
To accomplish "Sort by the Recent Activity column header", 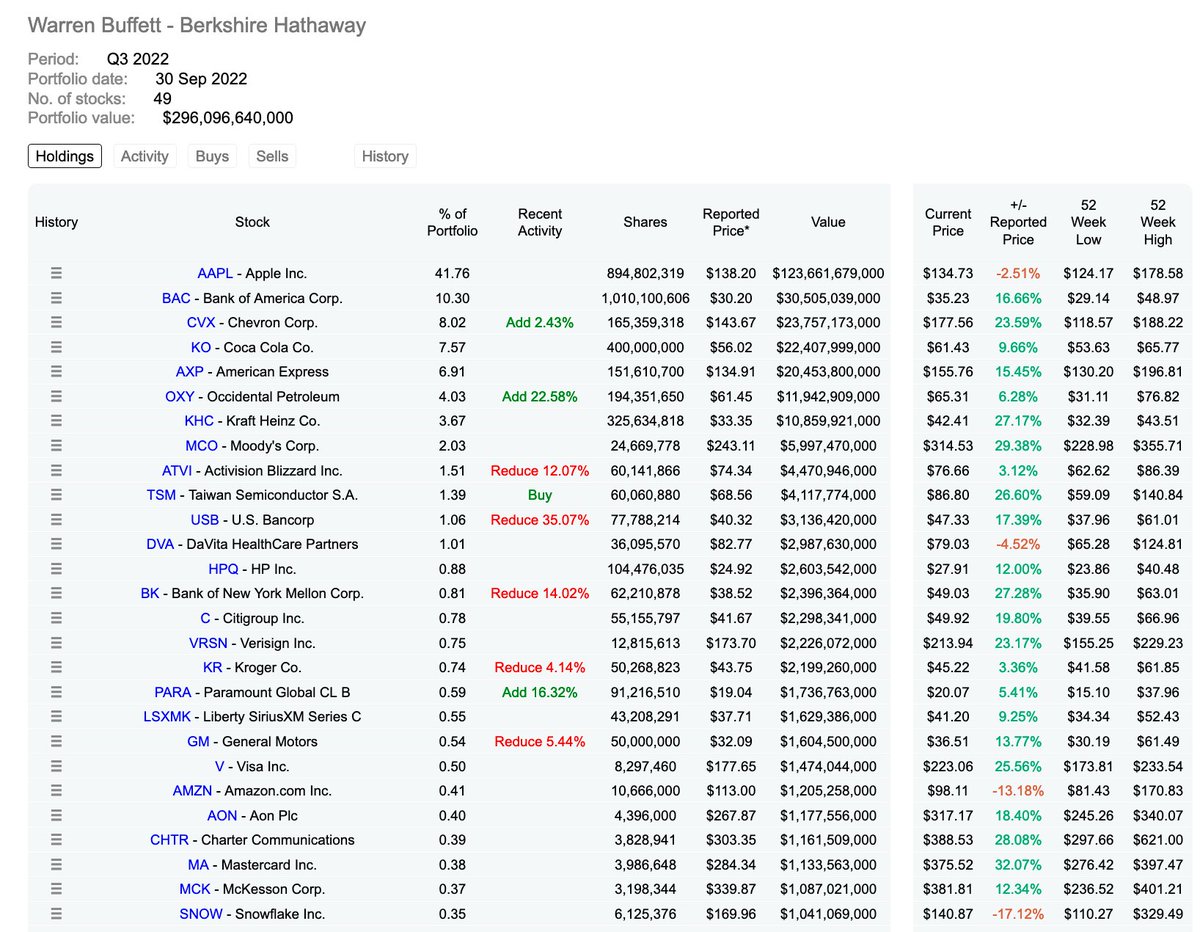I will coord(540,222).
